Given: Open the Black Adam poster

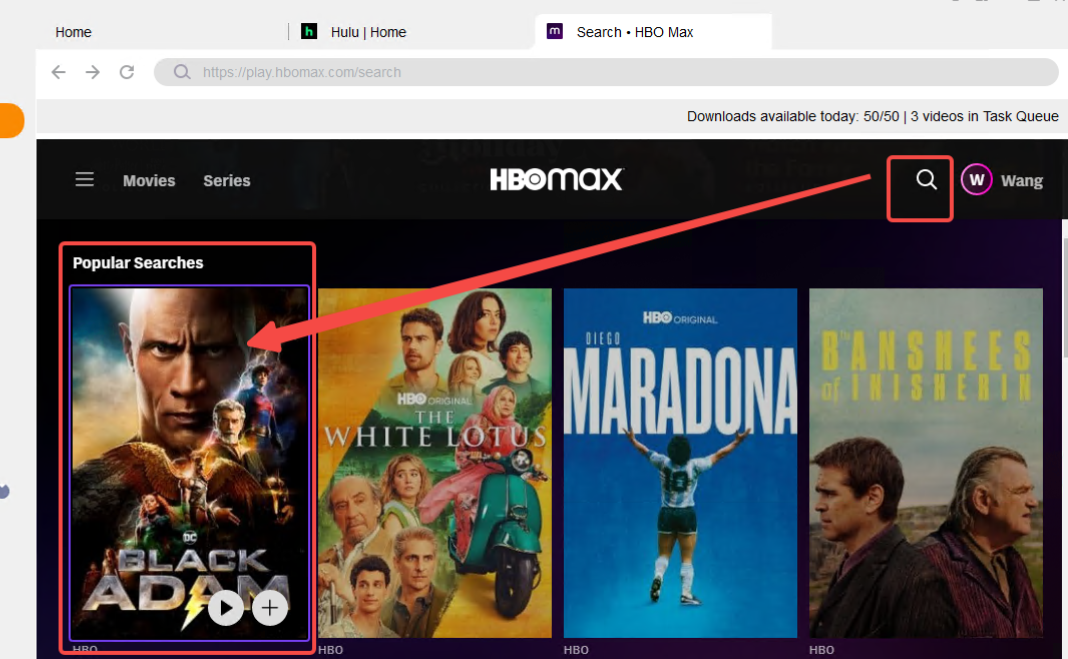Looking at the screenshot, I should tap(189, 463).
